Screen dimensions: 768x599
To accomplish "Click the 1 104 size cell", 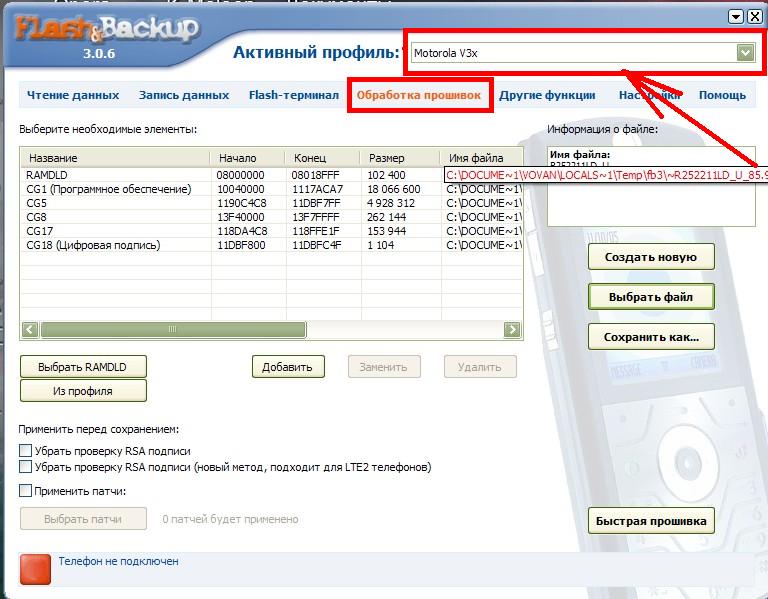I will click(381, 245).
